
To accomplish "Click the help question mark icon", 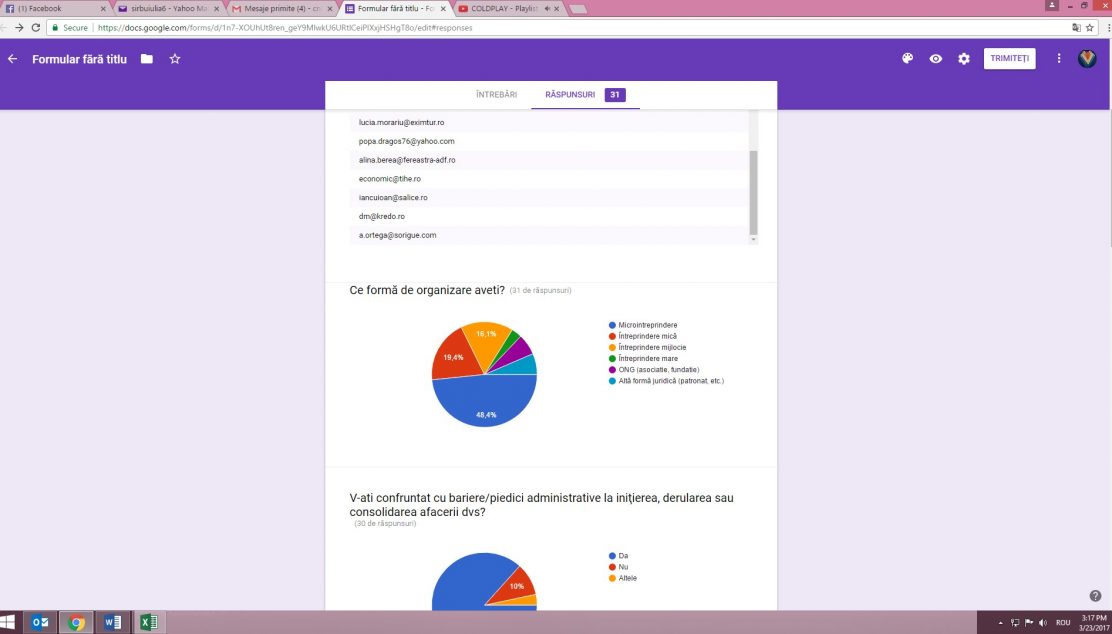I will (1095, 596).
